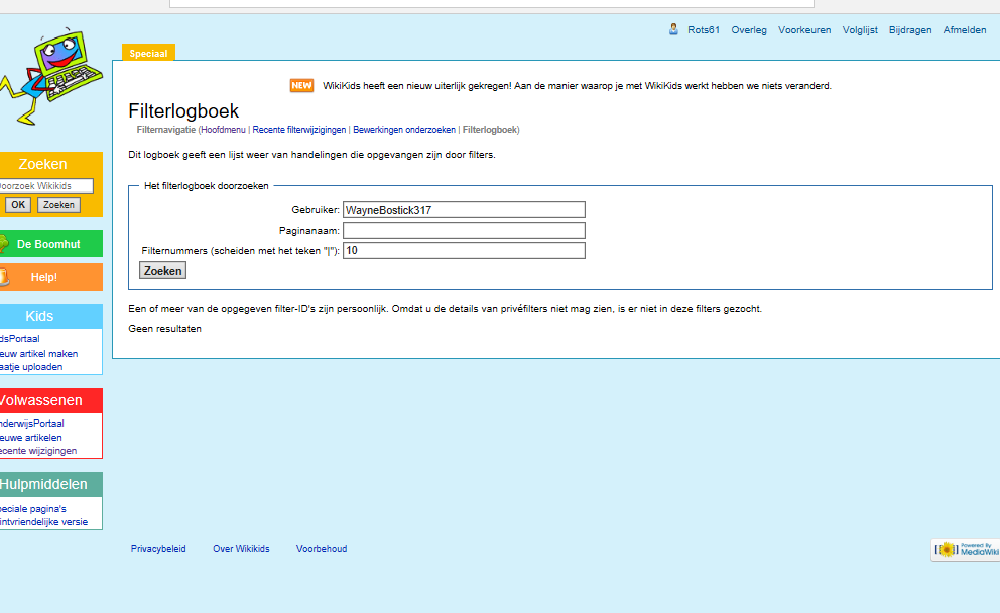
Task: Open the Rots61 user page link
Action: tap(703, 30)
